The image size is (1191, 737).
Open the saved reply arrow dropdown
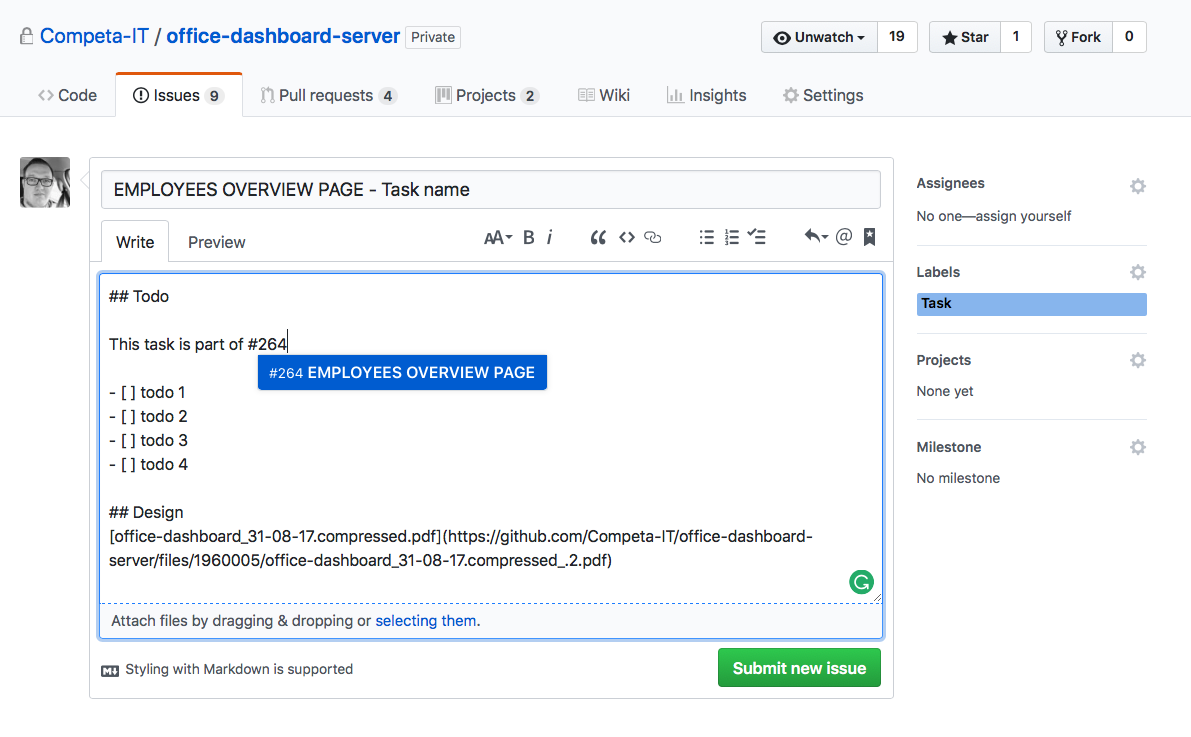tap(816, 236)
